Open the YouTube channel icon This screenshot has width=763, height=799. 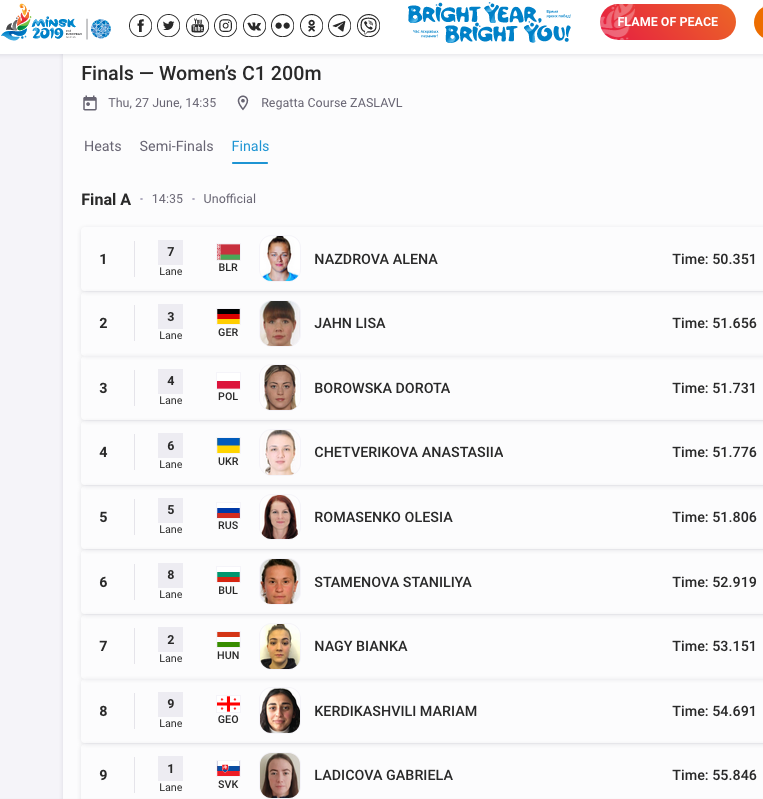pyautogui.click(x=198, y=26)
